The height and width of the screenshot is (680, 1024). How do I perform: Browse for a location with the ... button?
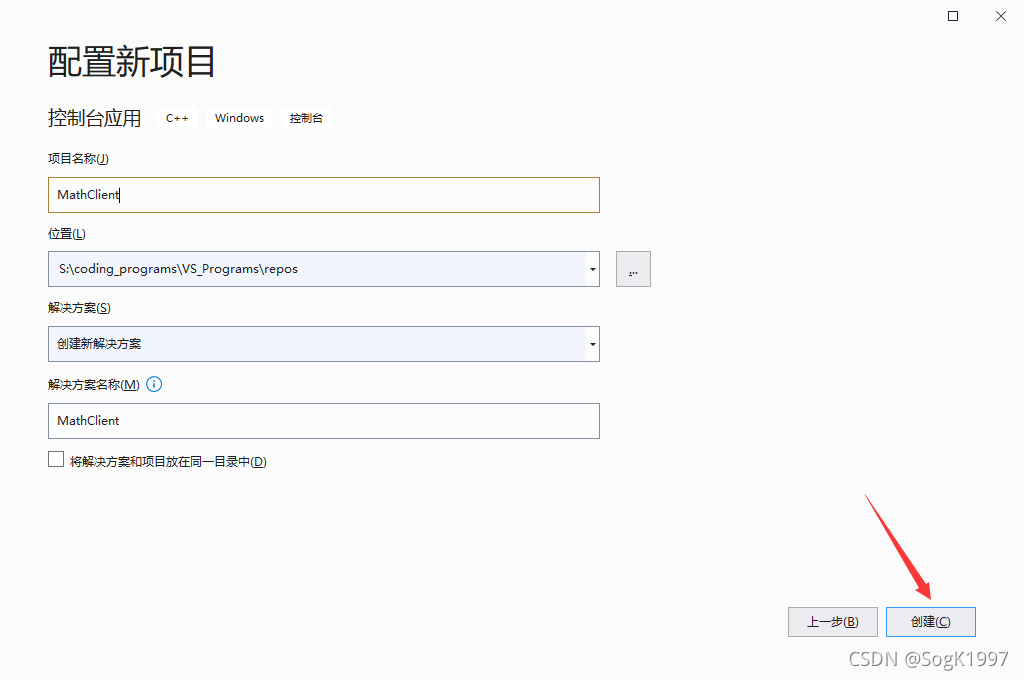(633, 269)
